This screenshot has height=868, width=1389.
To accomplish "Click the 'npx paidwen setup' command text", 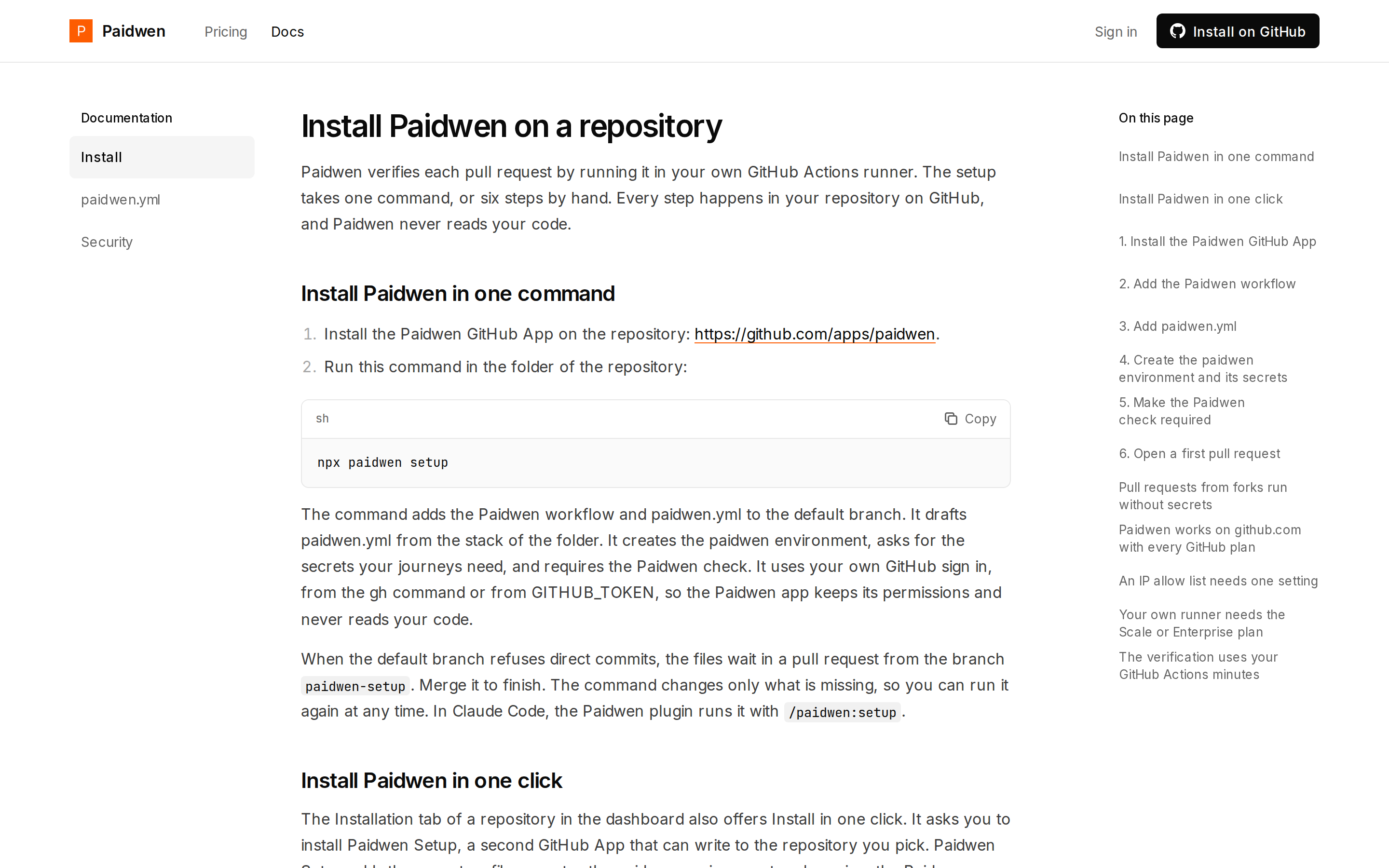I will tap(382, 463).
